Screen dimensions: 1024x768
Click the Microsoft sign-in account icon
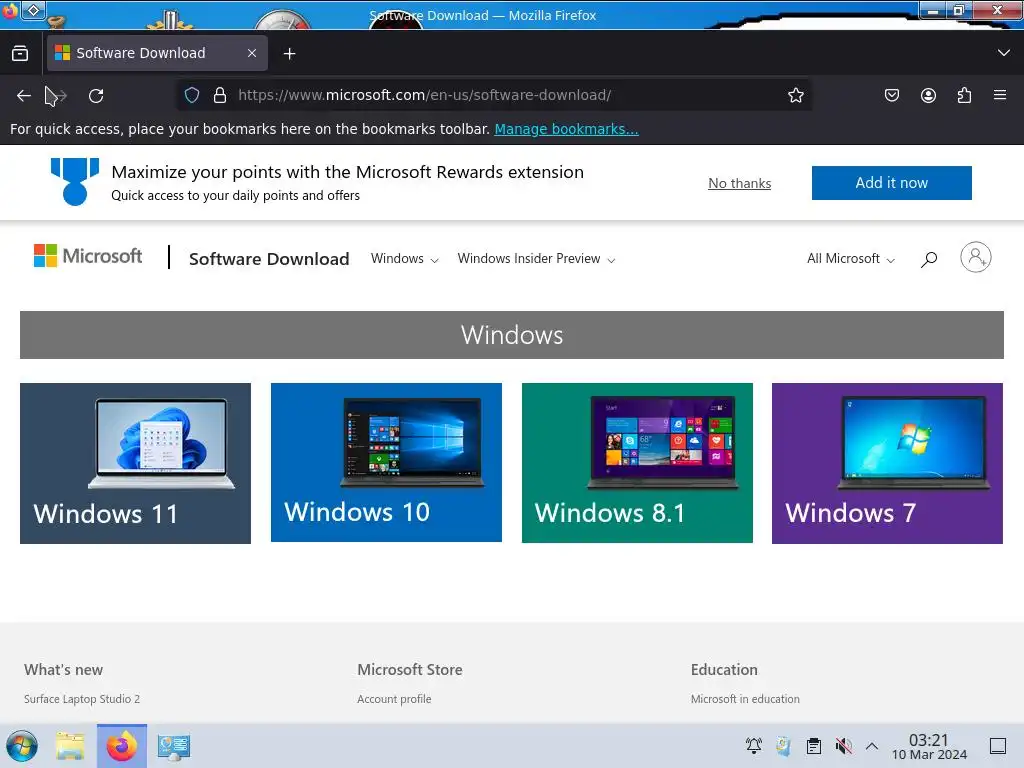click(x=976, y=257)
